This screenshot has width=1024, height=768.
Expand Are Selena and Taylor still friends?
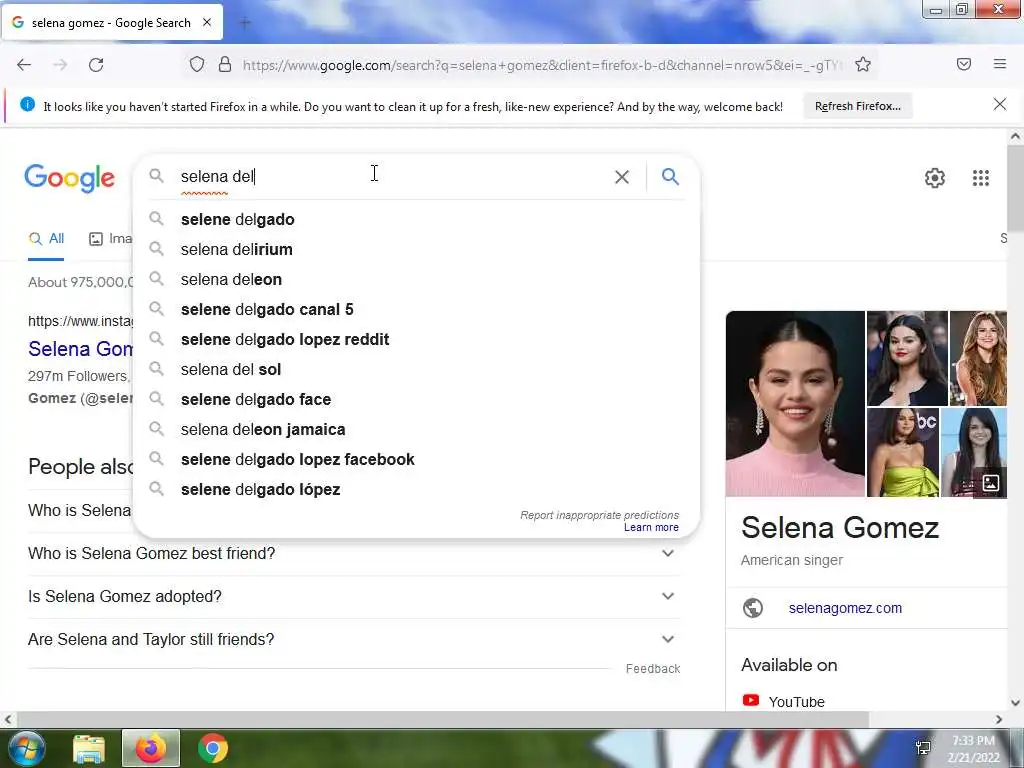[353, 639]
